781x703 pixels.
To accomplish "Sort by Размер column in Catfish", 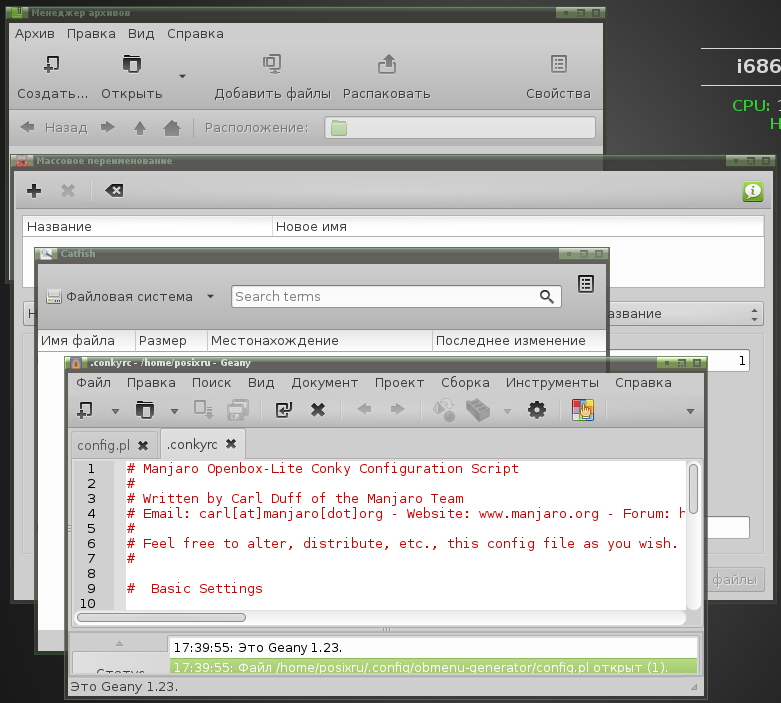I will tap(171, 341).
